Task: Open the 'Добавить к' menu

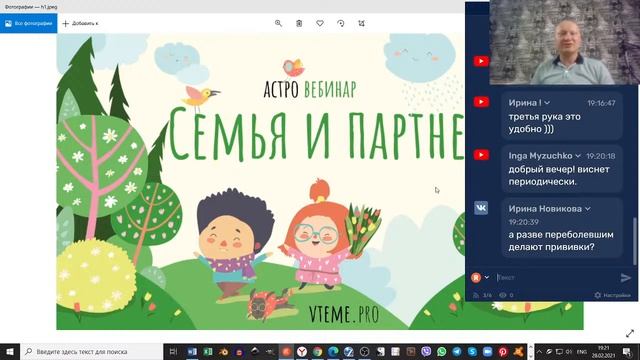Action: pyautogui.click(x=80, y=23)
